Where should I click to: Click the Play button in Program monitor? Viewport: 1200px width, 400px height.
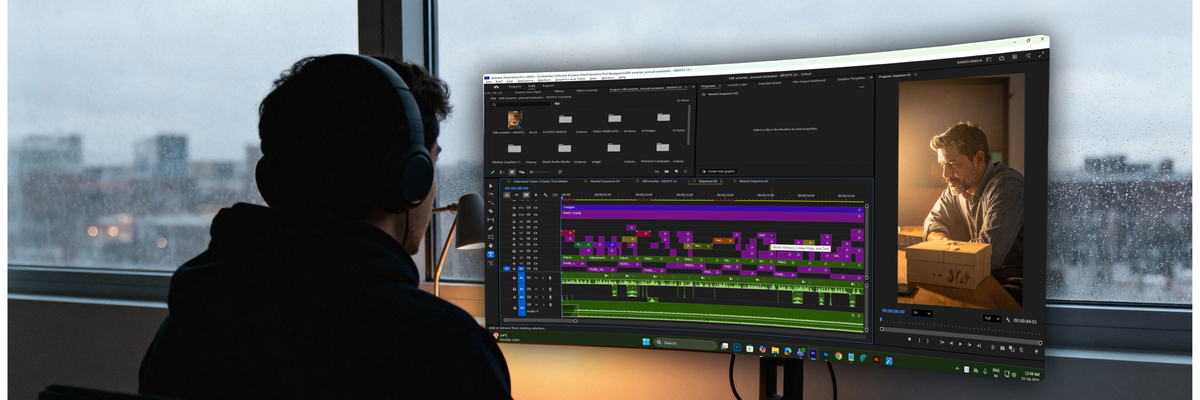point(961,344)
